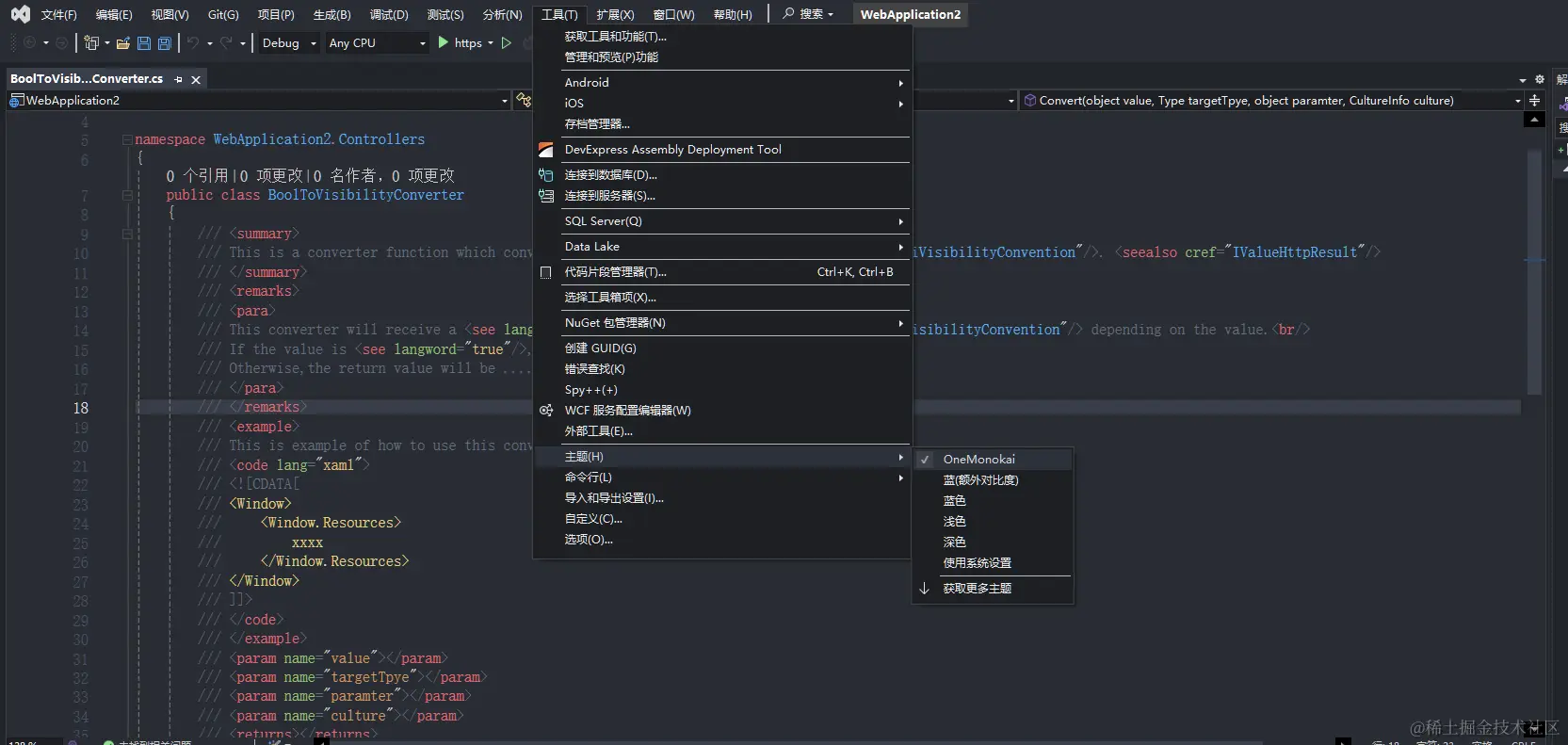Click the icon right of the WebApplication2 project dropdown
The image size is (1568, 745).
[x=524, y=100]
